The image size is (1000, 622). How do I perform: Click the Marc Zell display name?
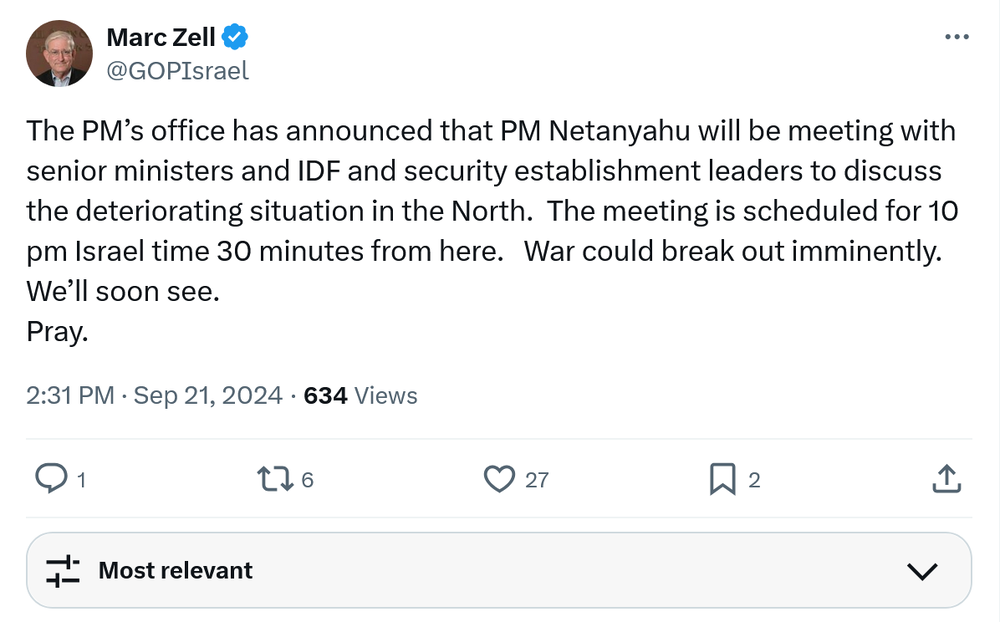[x=160, y=39]
